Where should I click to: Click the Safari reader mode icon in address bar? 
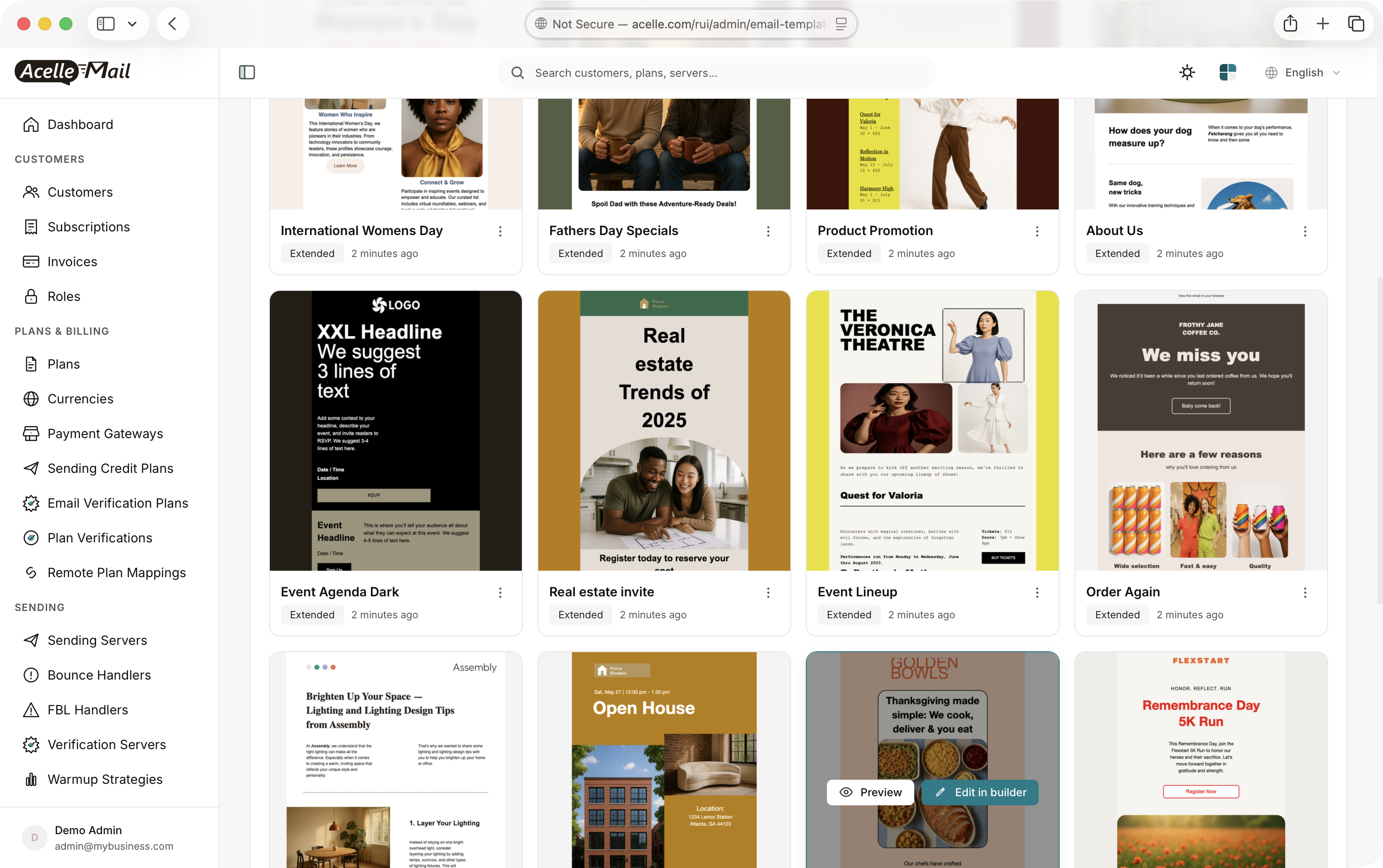[841, 23]
